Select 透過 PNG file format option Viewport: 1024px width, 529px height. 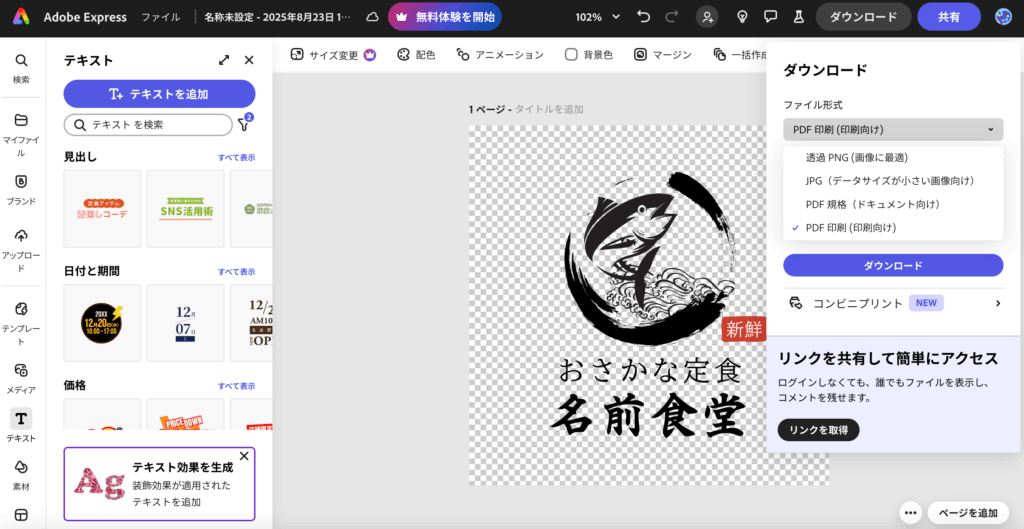[x=856, y=157]
